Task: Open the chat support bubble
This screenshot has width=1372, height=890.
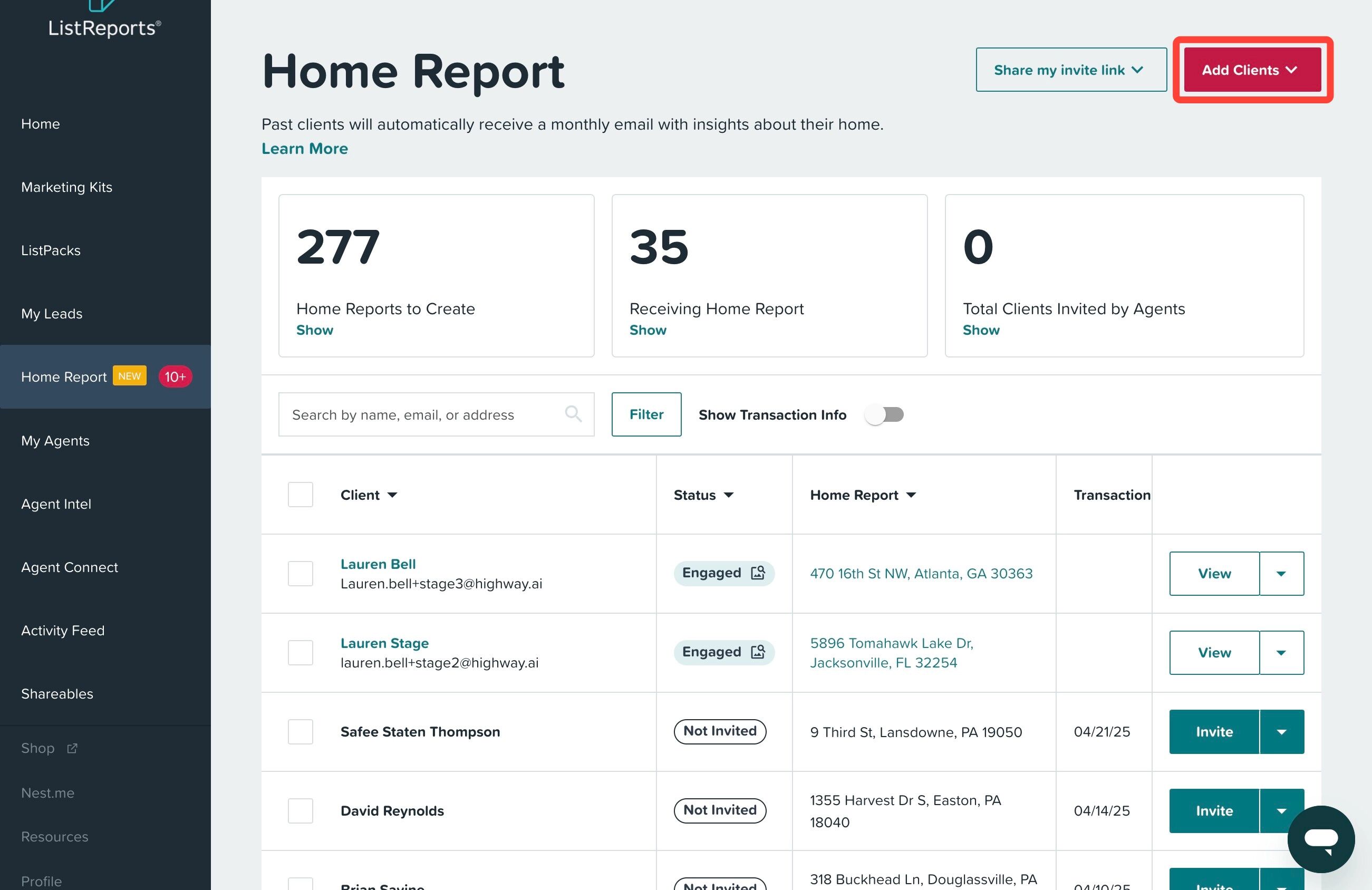Action: point(1321,839)
